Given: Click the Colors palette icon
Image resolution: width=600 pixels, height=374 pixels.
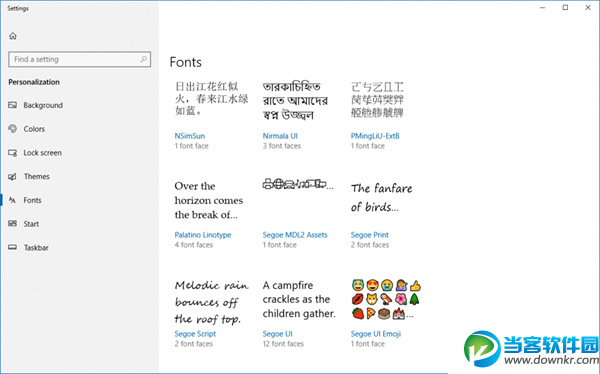Looking at the screenshot, I should [x=13, y=129].
